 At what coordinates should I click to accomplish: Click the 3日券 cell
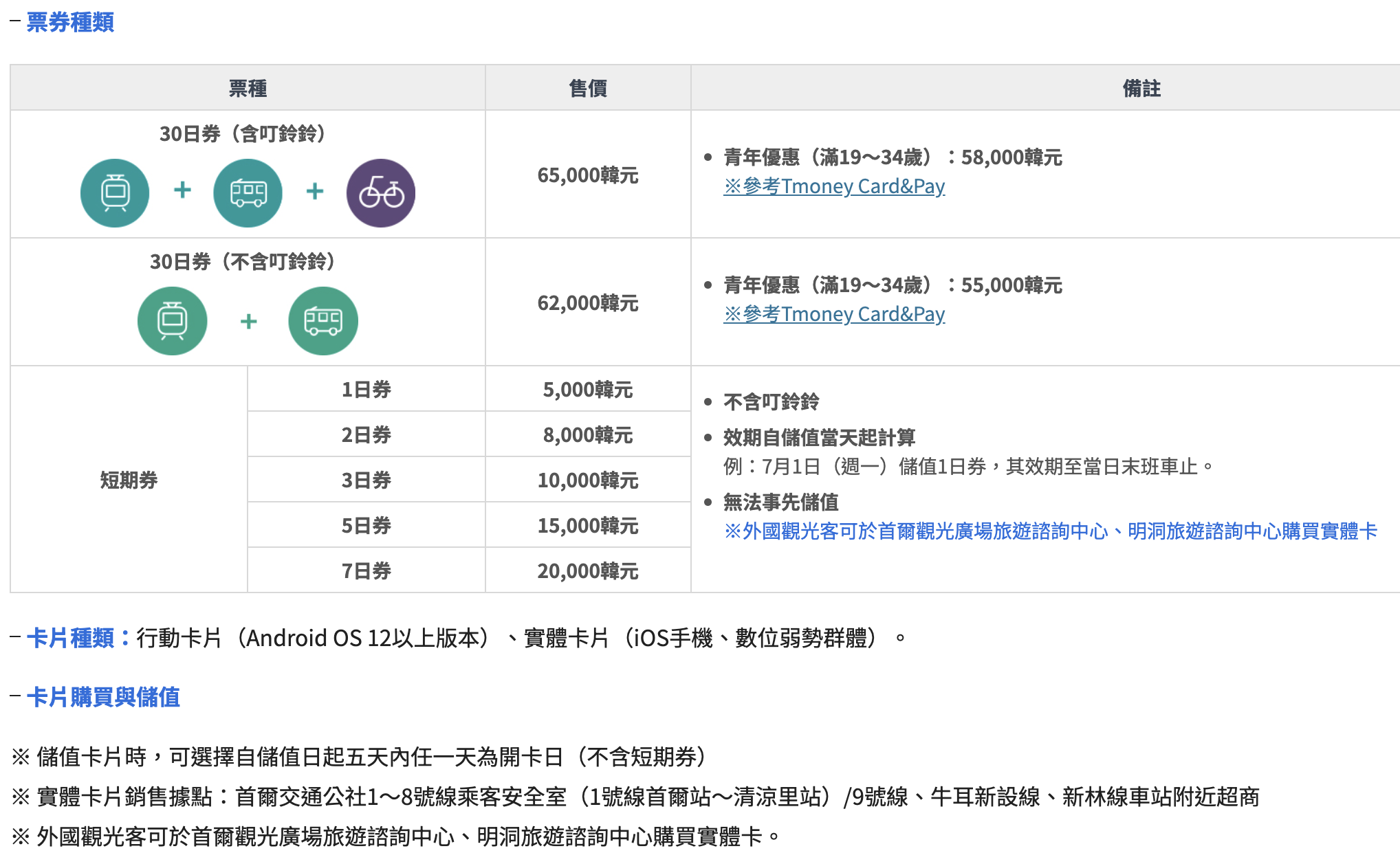point(366,480)
